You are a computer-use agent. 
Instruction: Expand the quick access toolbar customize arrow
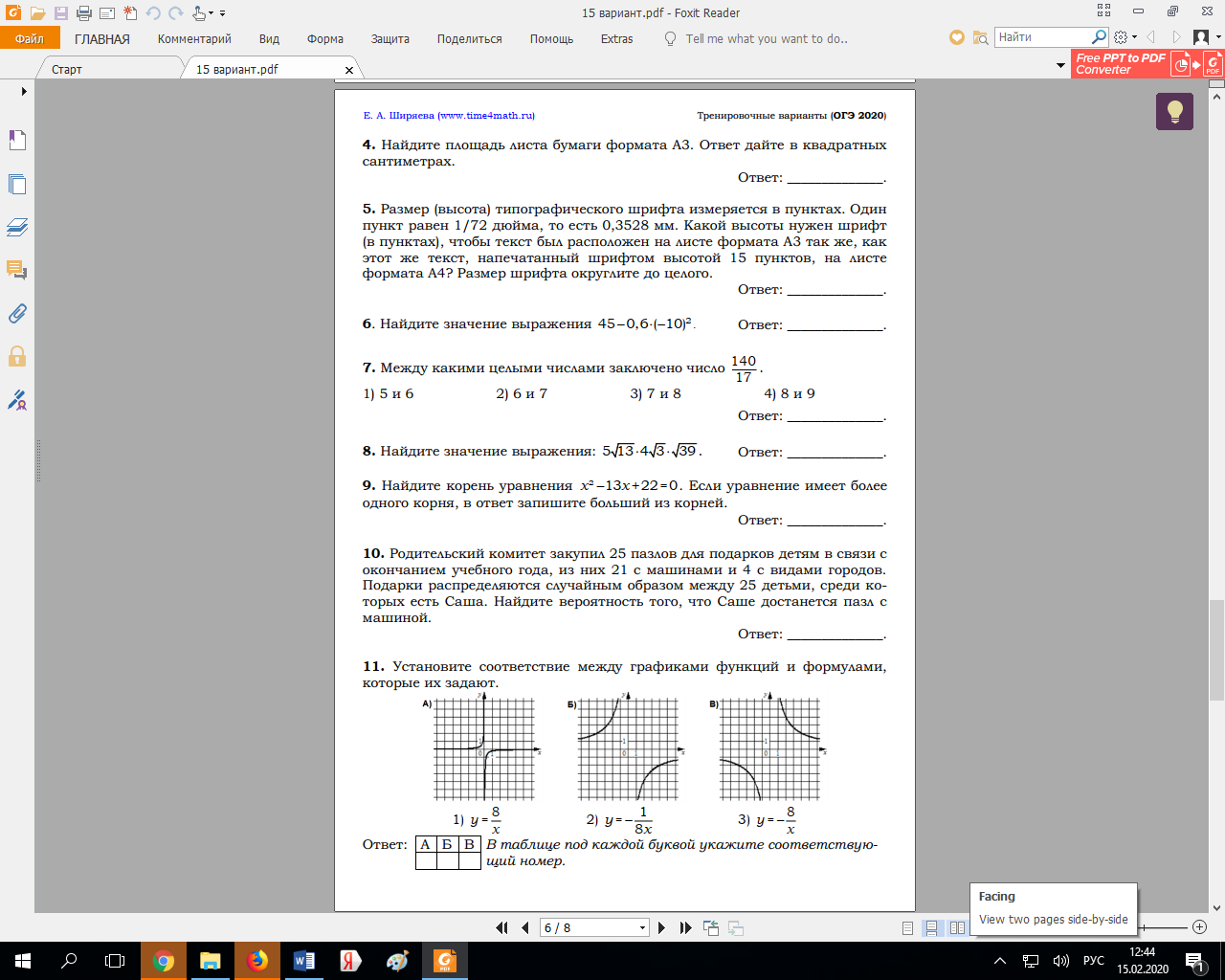223,13
